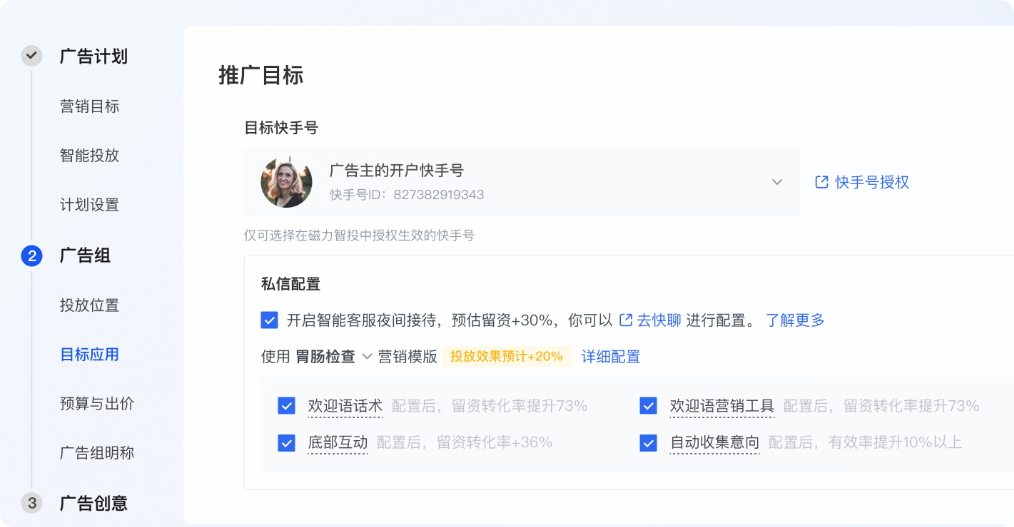Click the 了解更多 link
This screenshot has height=527, width=1014.
[x=795, y=320]
